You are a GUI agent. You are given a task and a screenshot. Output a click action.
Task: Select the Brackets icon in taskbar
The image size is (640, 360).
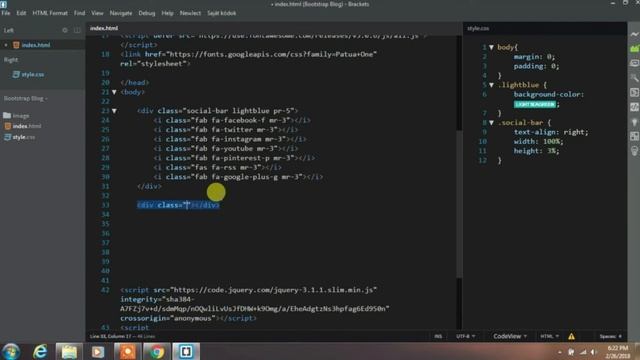click(186, 351)
